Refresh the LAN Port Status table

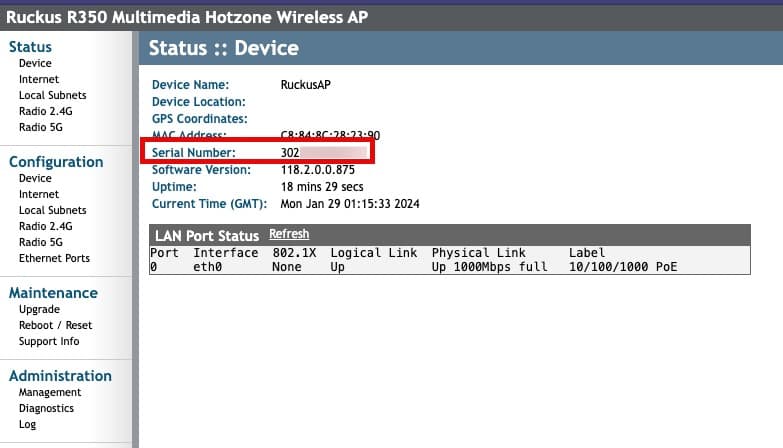click(x=289, y=234)
